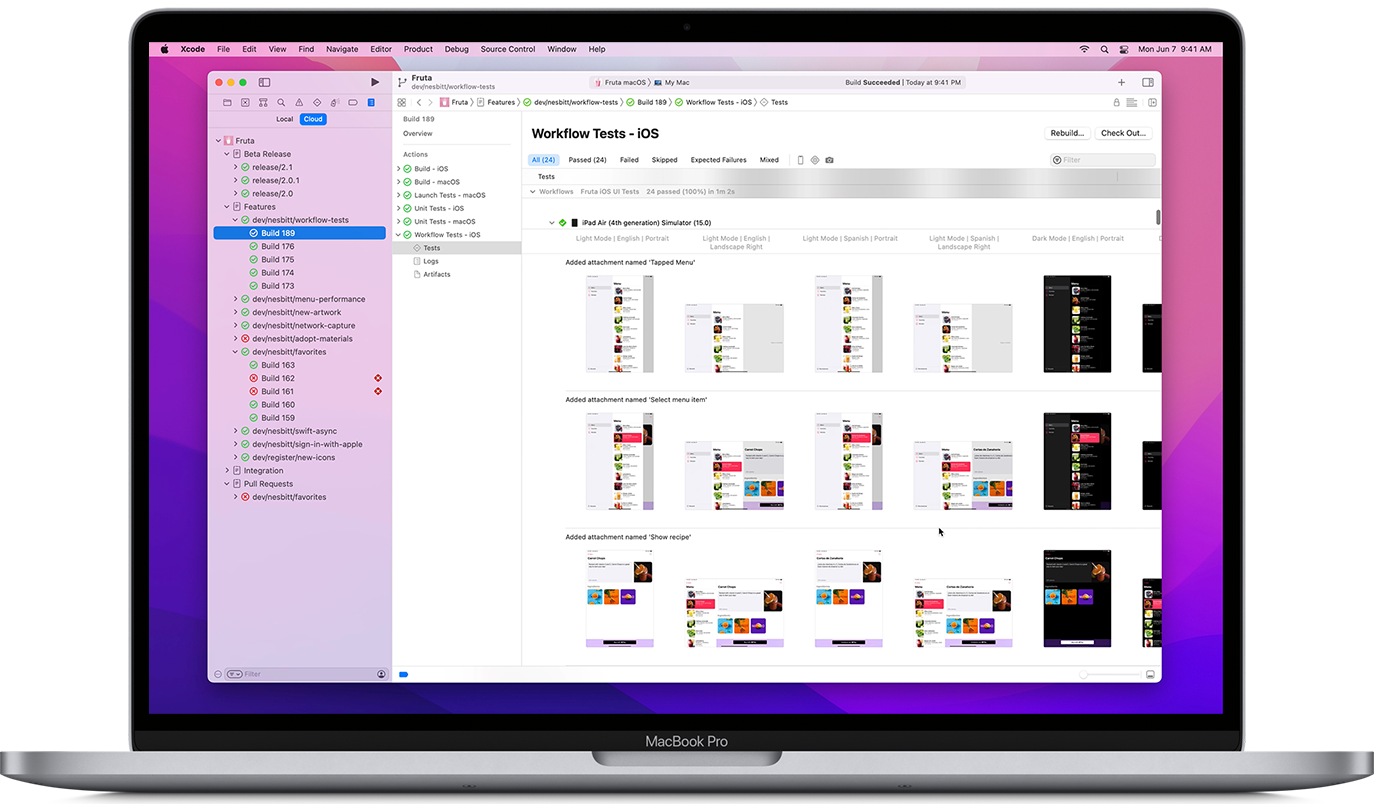Open Wi-Fi status in menu bar
The width and height of the screenshot is (1374, 804).
coord(1084,49)
